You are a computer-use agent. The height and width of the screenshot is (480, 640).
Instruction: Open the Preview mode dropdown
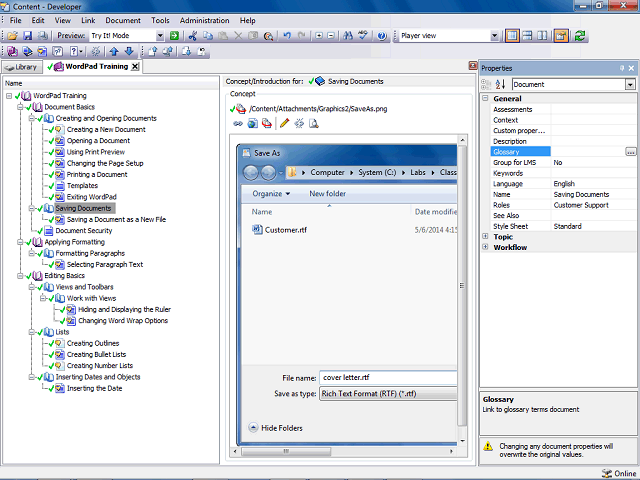point(160,36)
